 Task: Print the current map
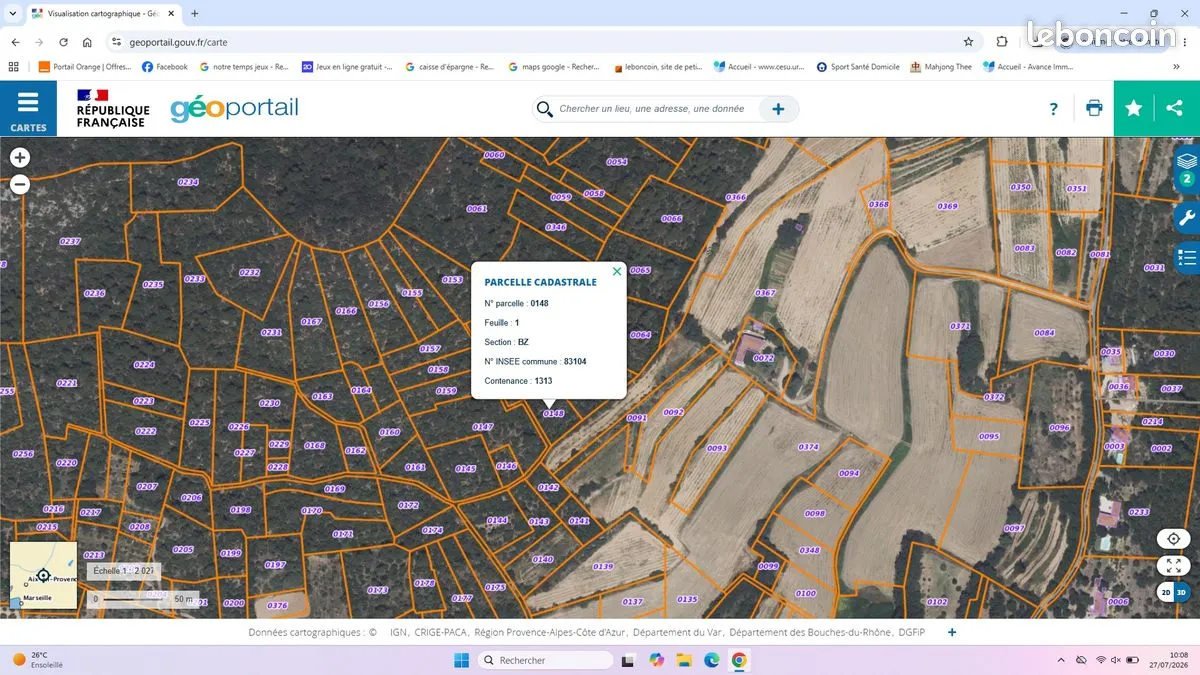1094,108
